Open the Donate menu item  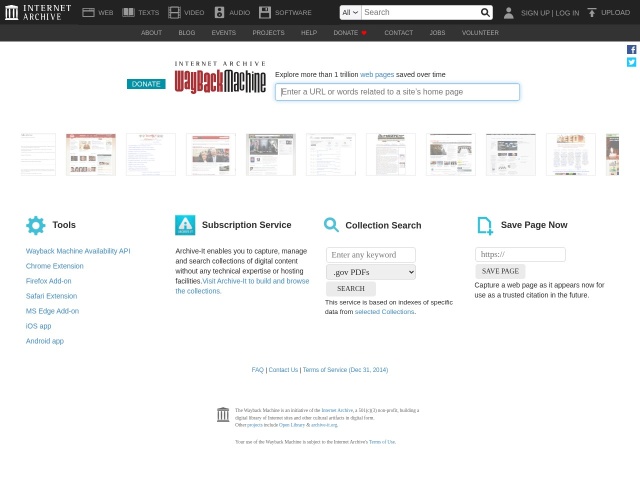pos(346,33)
